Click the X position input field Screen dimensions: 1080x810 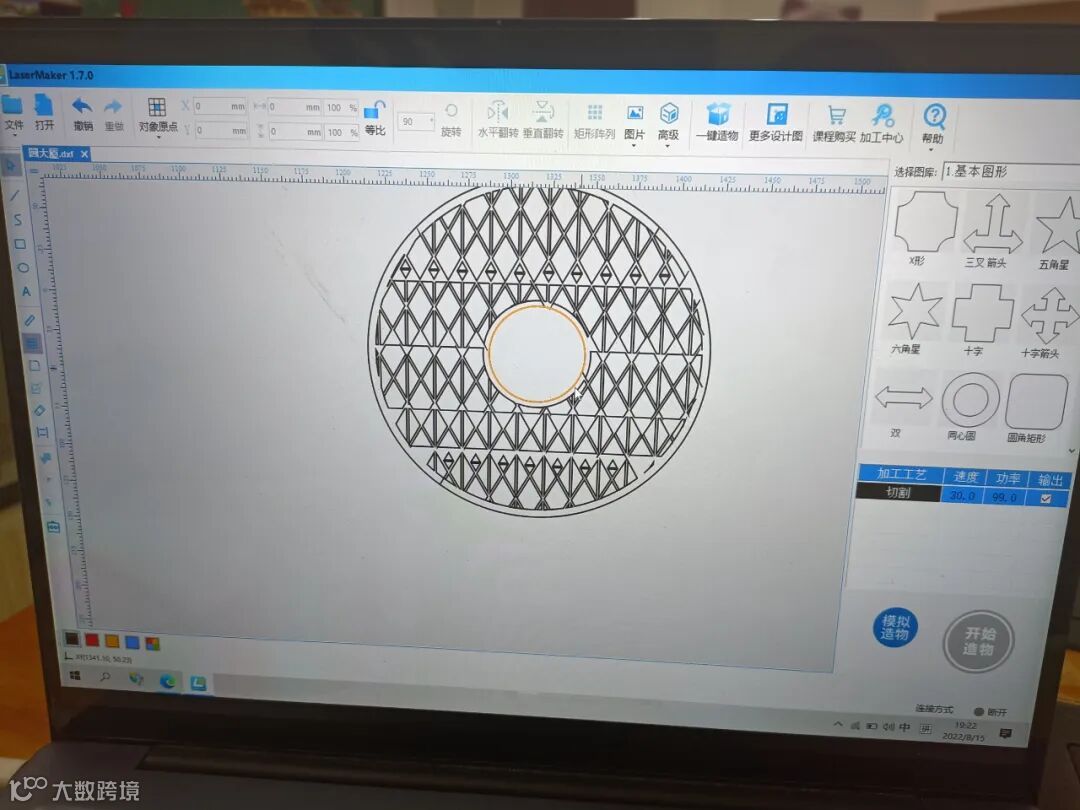[x=220, y=106]
